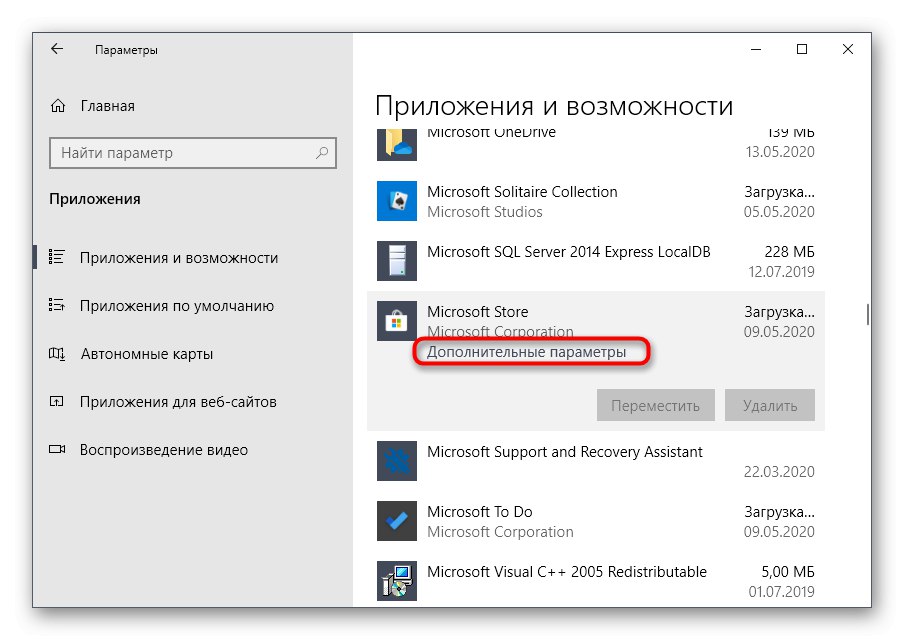Click the Приложения по умолчанию icon
The image size is (904, 640).
pyautogui.click(x=56, y=304)
